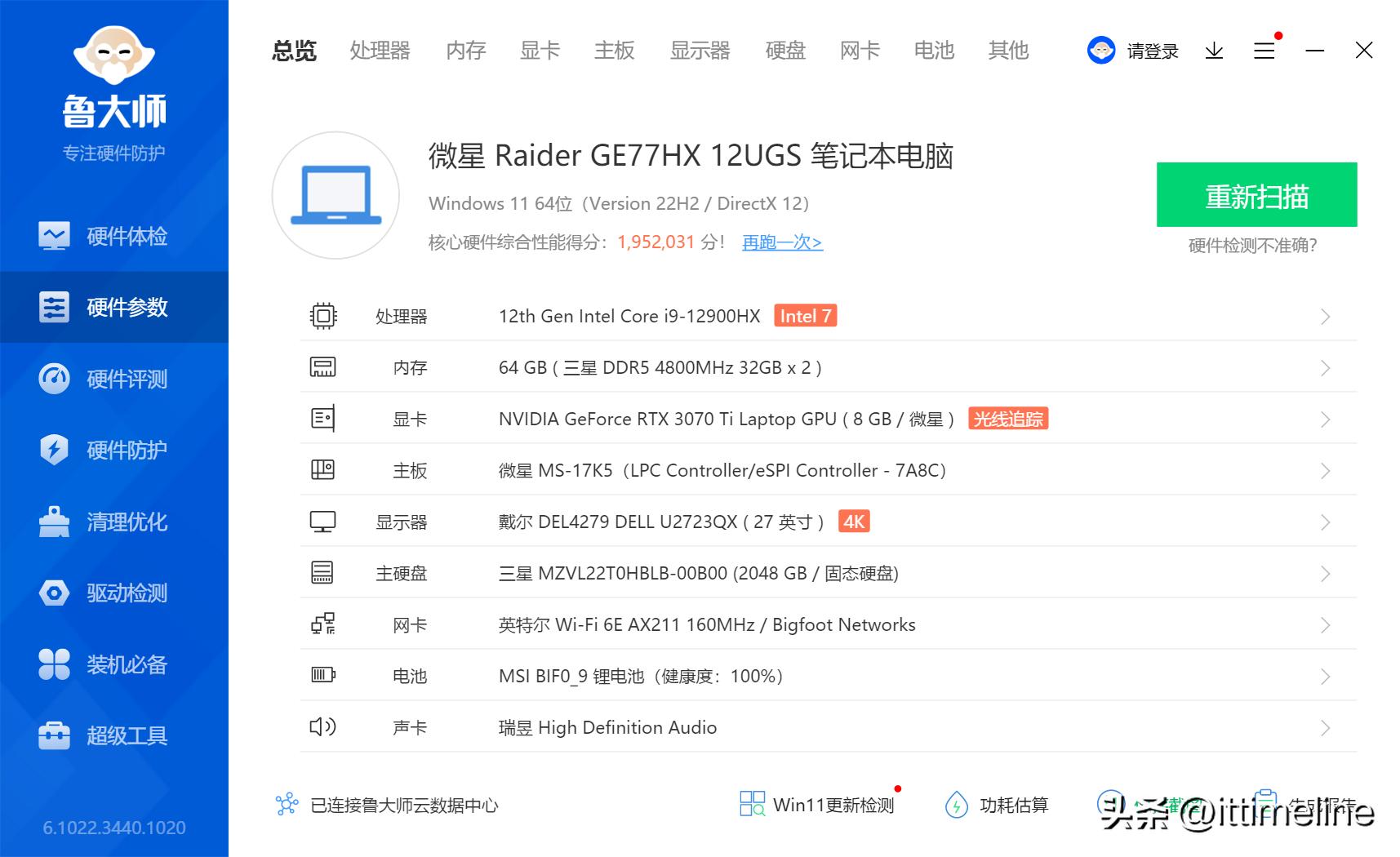
Task: Switch to 显卡 tab
Action: pos(540,51)
